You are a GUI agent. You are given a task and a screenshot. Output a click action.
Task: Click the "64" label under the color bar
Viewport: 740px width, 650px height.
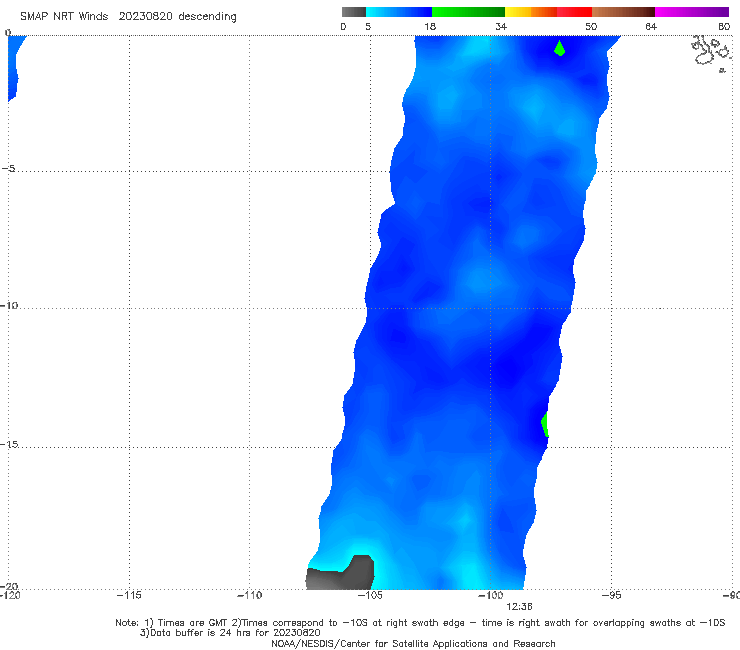(651, 26)
